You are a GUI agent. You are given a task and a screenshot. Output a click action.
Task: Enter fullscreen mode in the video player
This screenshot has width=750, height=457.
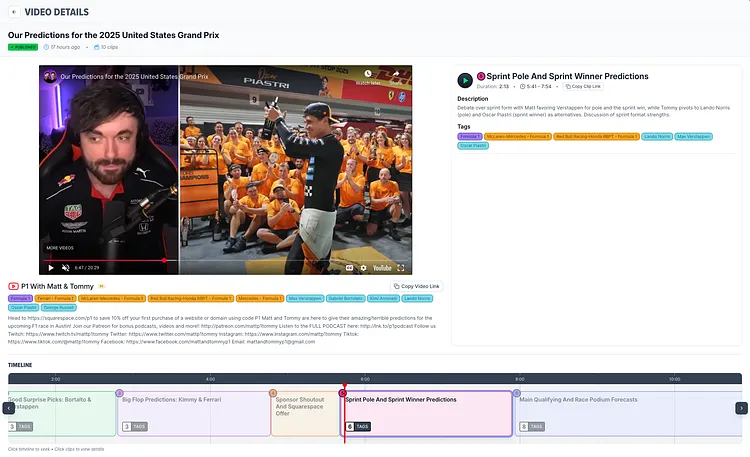tap(402, 268)
